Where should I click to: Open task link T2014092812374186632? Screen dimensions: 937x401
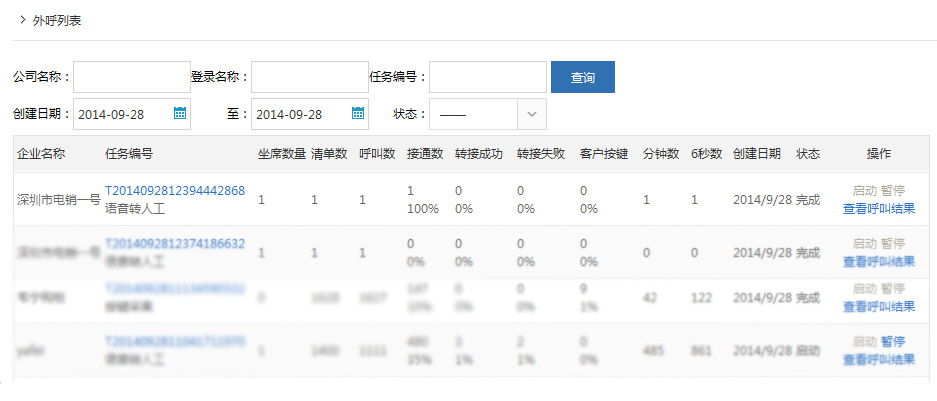point(175,244)
